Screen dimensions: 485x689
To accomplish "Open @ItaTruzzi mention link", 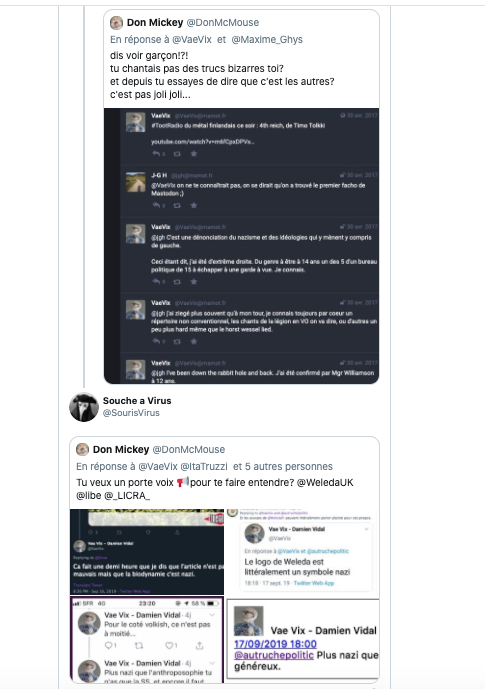I will pyautogui.click(x=204, y=467).
